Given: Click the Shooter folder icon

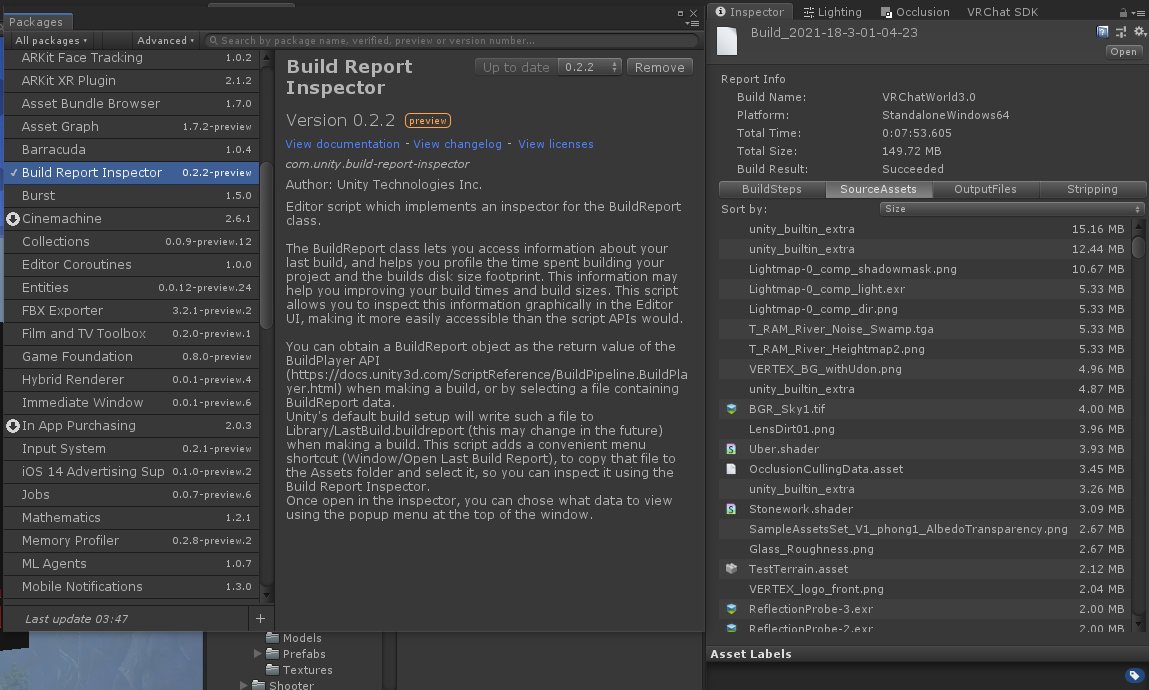Looking at the screenshot, I should coord(259,685).
